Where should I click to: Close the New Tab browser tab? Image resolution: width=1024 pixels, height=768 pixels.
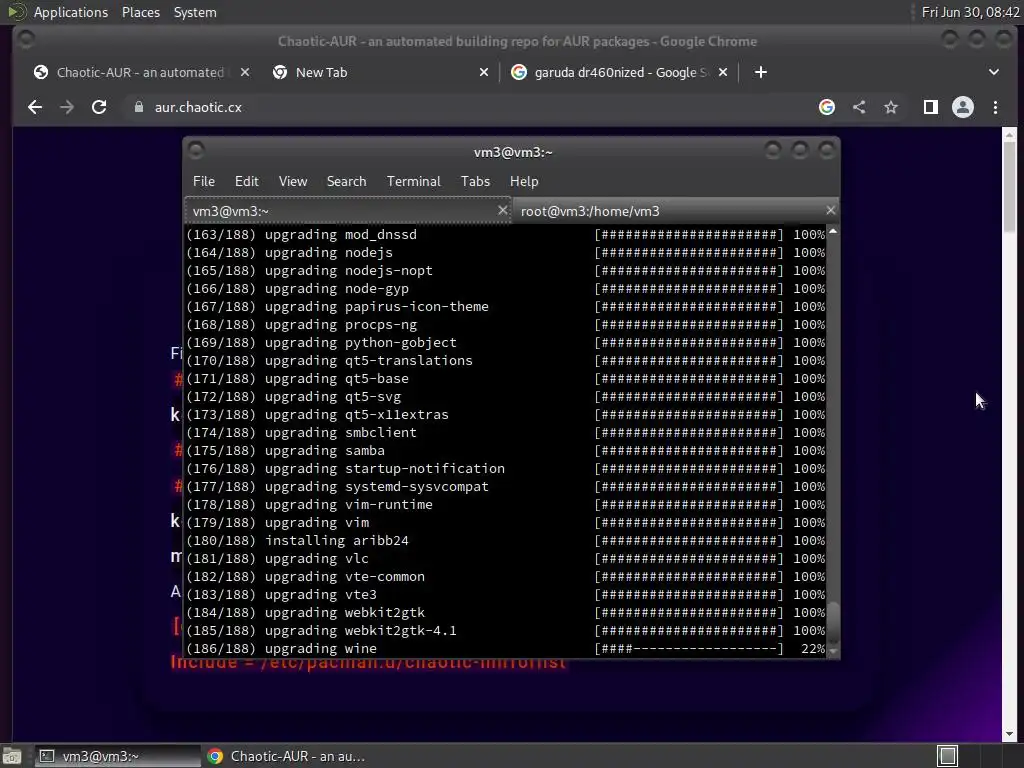pyautogui.click(x=484, y=72)
